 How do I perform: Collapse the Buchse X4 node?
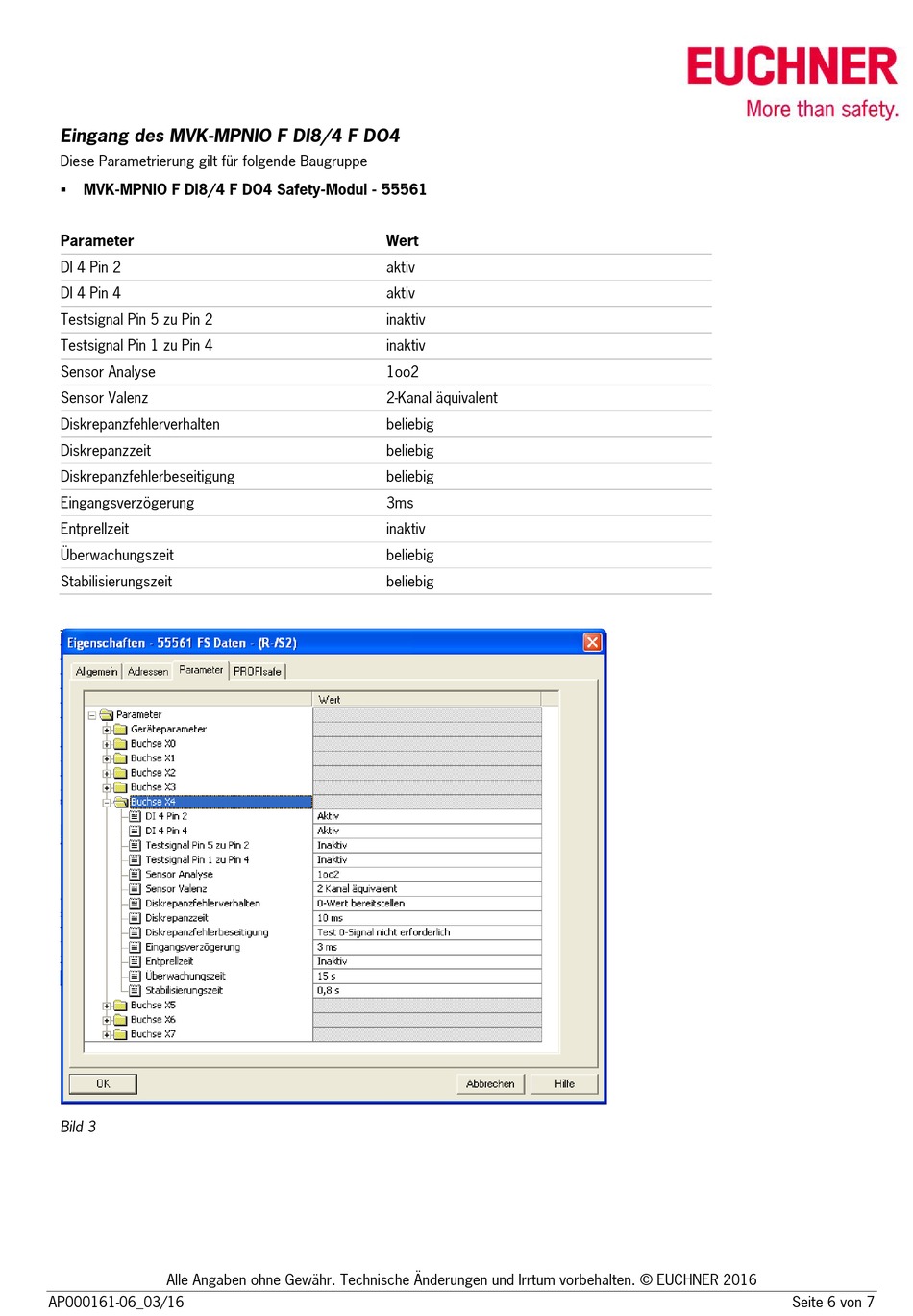[107, 802]
